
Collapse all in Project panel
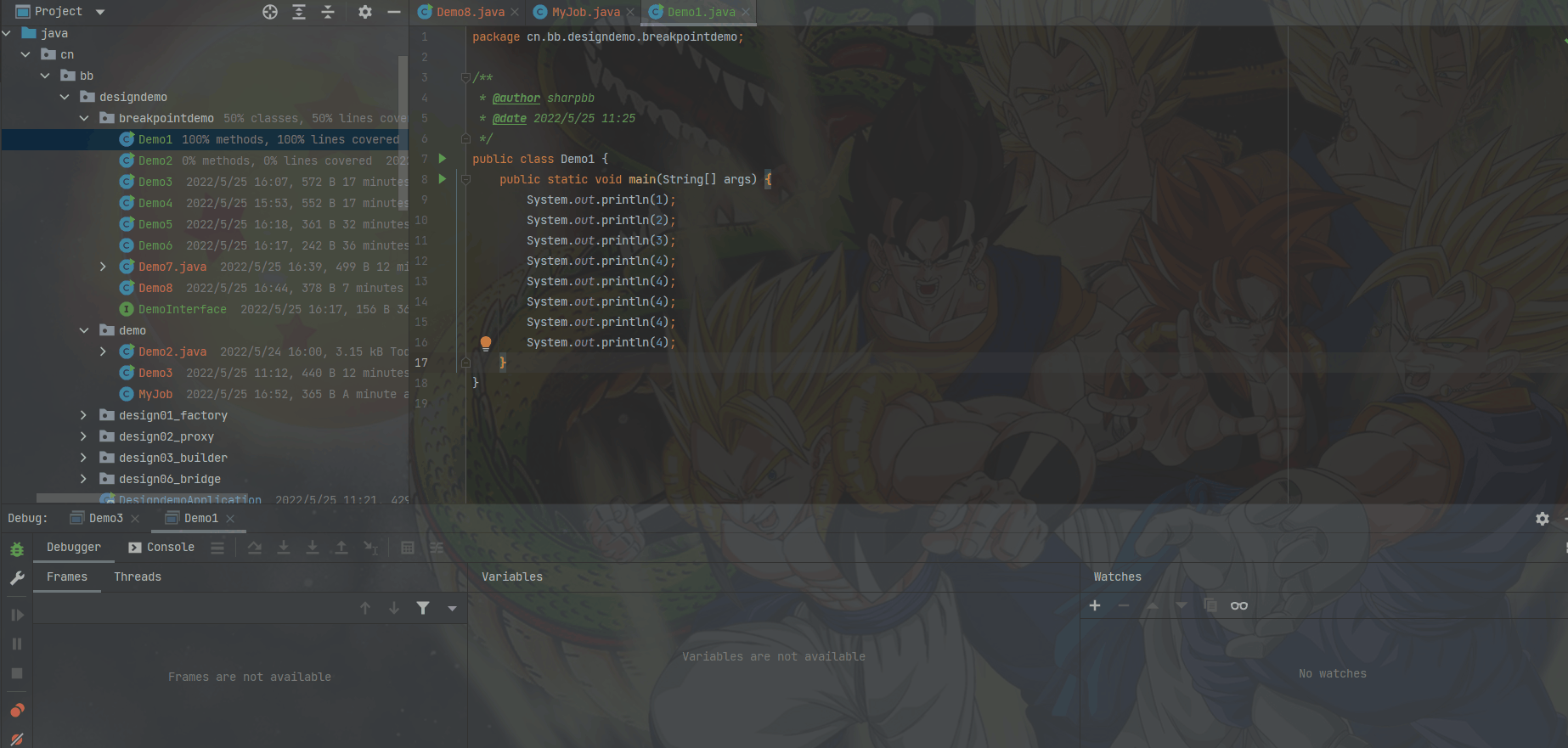pos(328,12)
